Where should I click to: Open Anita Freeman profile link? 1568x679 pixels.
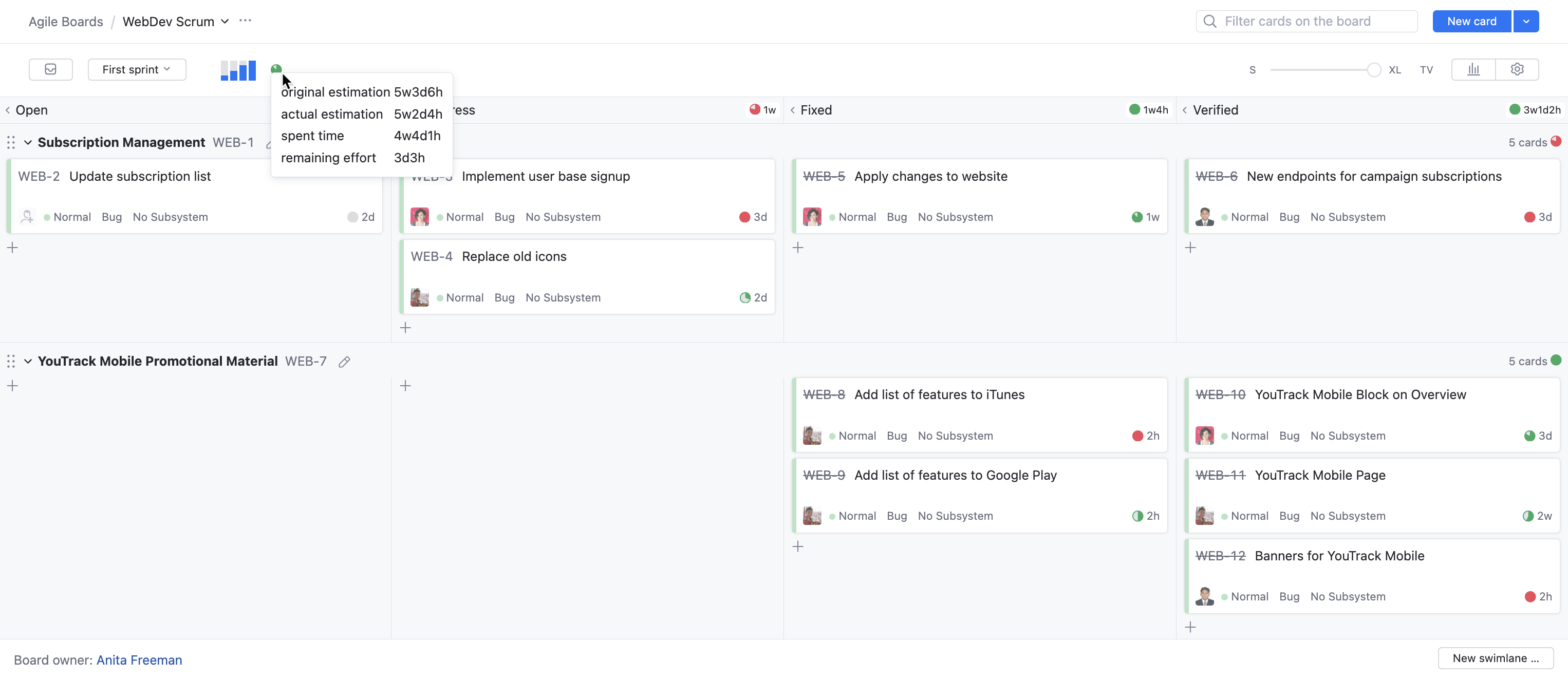click(x=139, y=660)
